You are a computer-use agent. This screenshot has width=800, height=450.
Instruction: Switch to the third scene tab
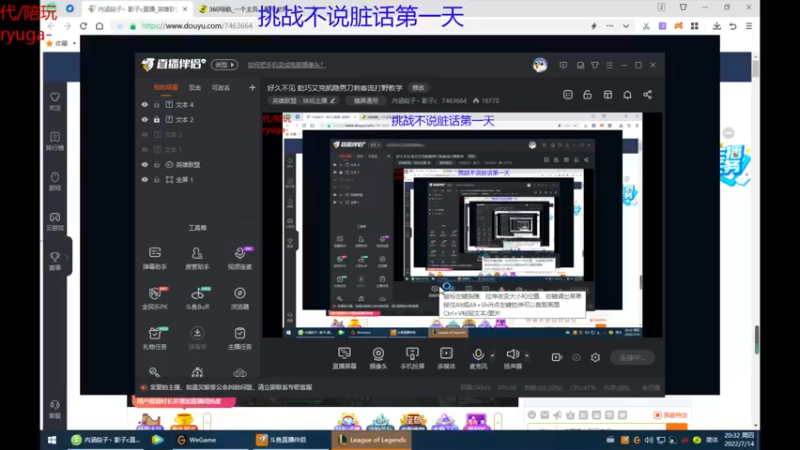(x=221, y=88)
